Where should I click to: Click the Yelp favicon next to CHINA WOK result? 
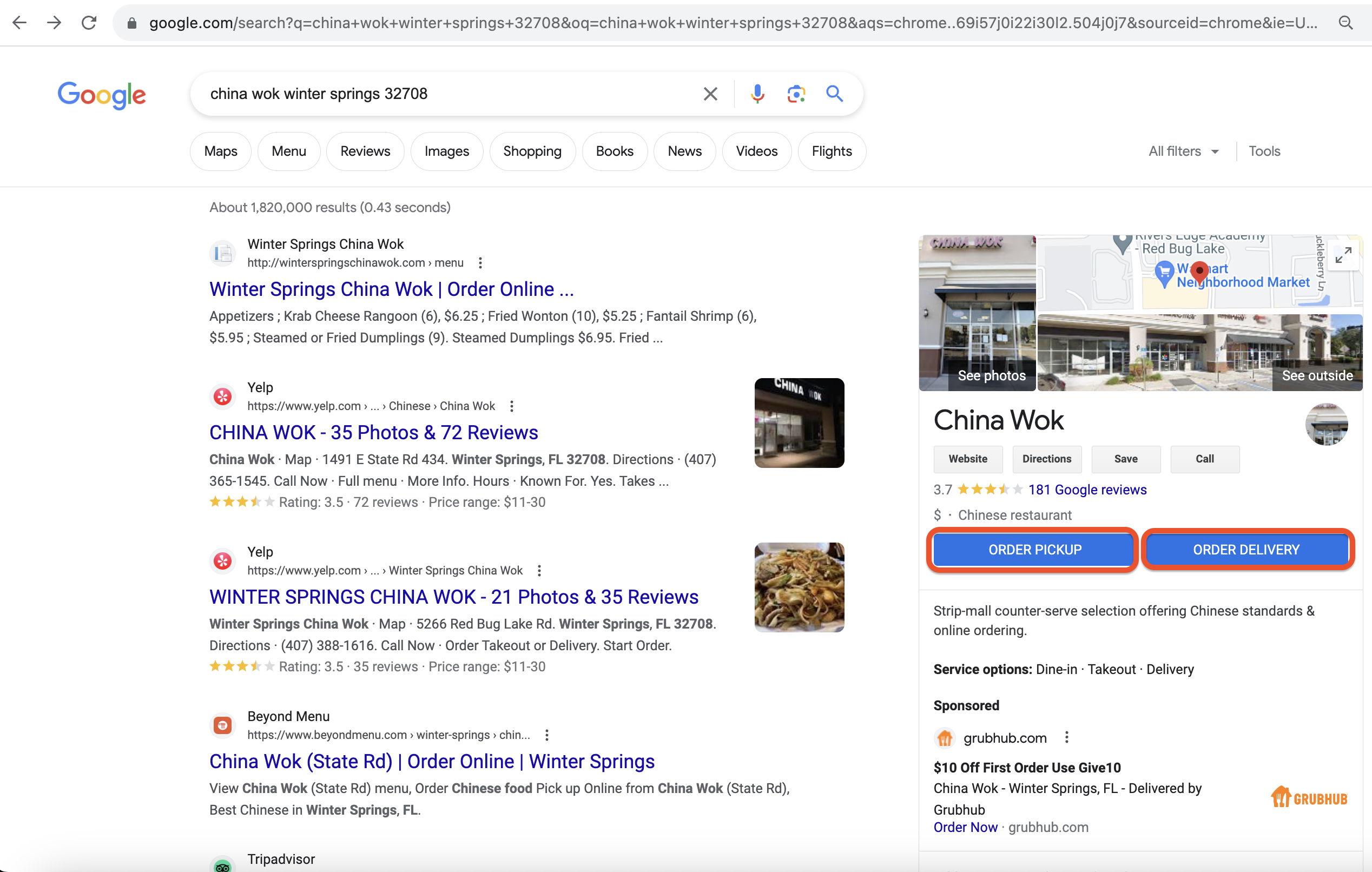point(222,397)
